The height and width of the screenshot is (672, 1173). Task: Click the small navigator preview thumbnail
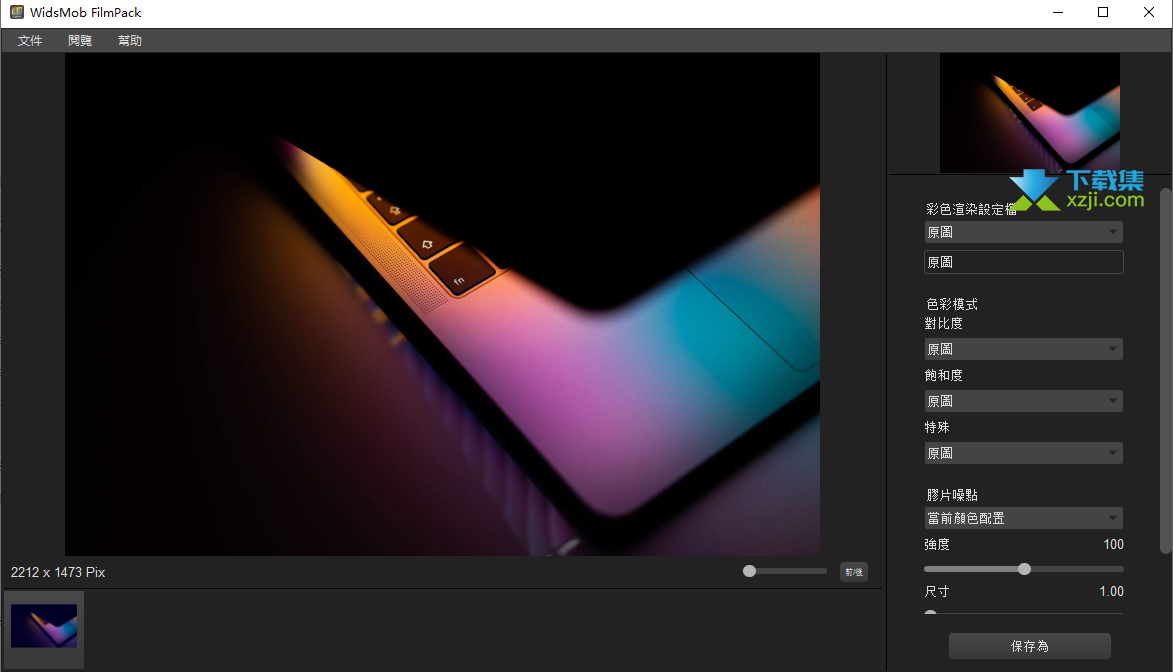coord(1030,113)
